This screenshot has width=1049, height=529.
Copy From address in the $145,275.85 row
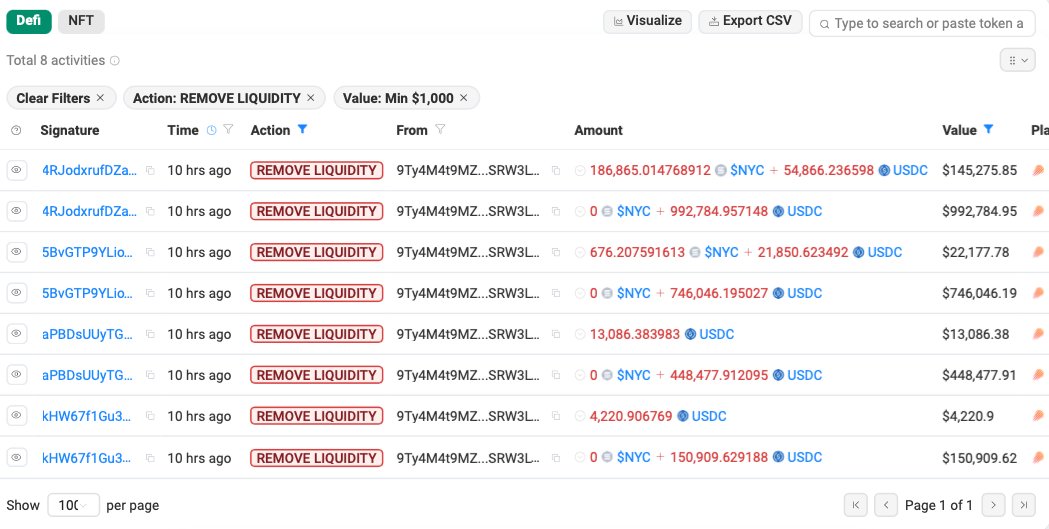pyautogui.click(x=555, y=171)
